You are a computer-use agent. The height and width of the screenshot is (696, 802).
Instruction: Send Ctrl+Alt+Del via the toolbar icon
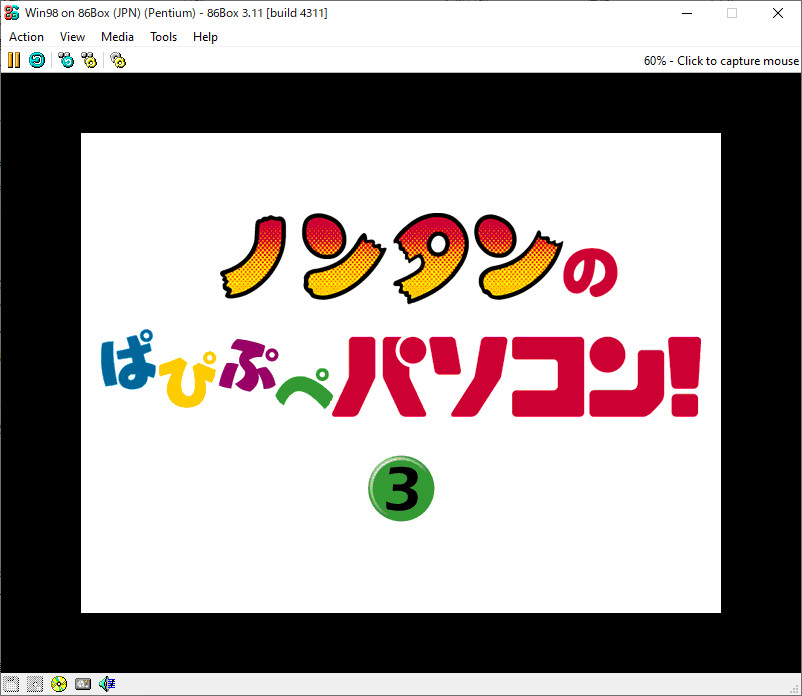point(66,60)
